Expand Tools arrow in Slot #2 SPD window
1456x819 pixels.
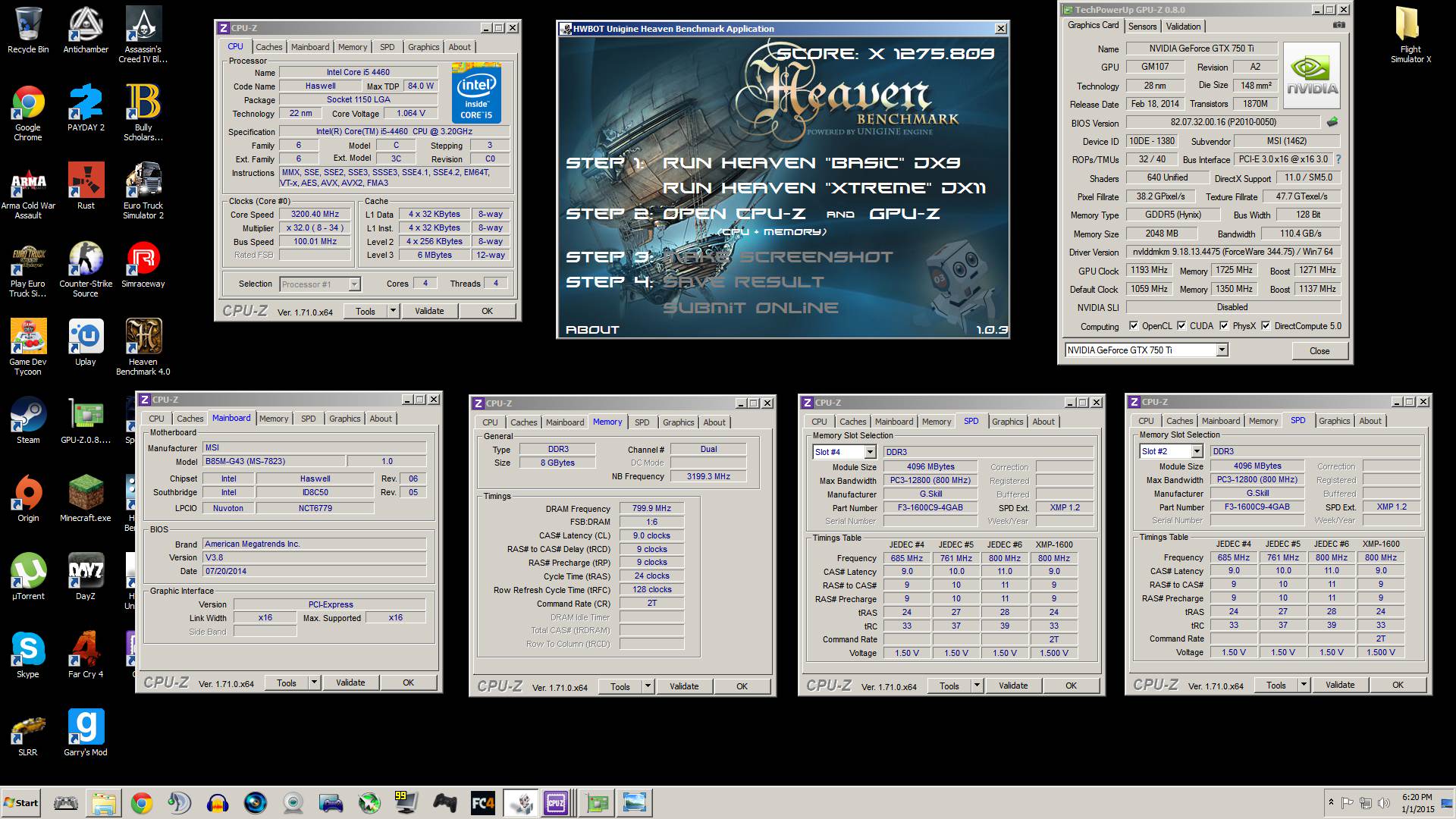1304,685
